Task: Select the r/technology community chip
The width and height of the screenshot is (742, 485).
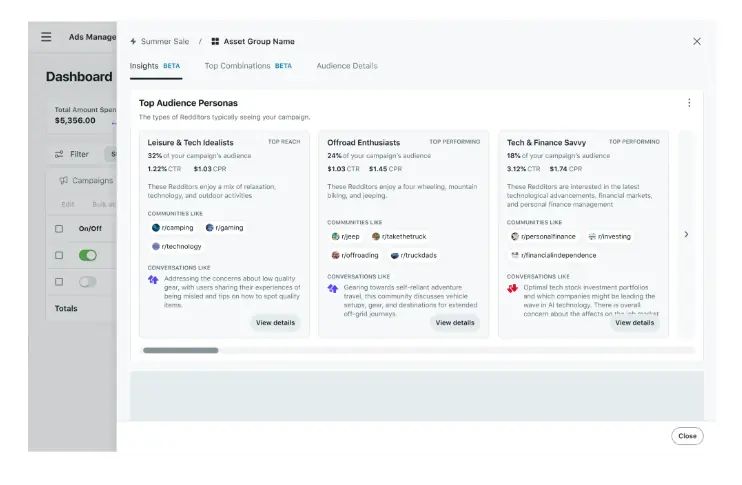Action: 177,247
